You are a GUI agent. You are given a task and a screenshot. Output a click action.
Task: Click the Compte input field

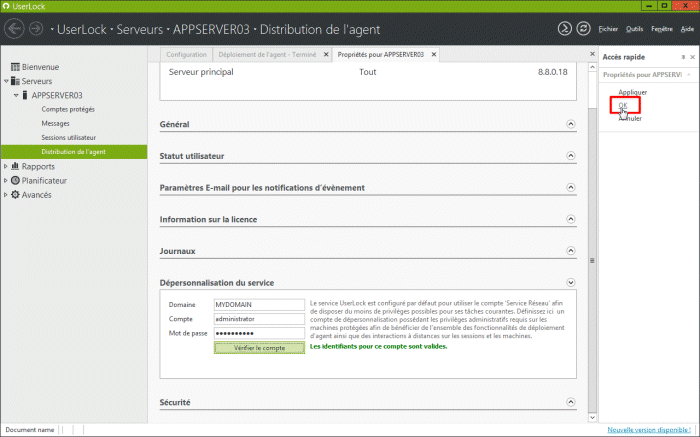click(259, 319)
